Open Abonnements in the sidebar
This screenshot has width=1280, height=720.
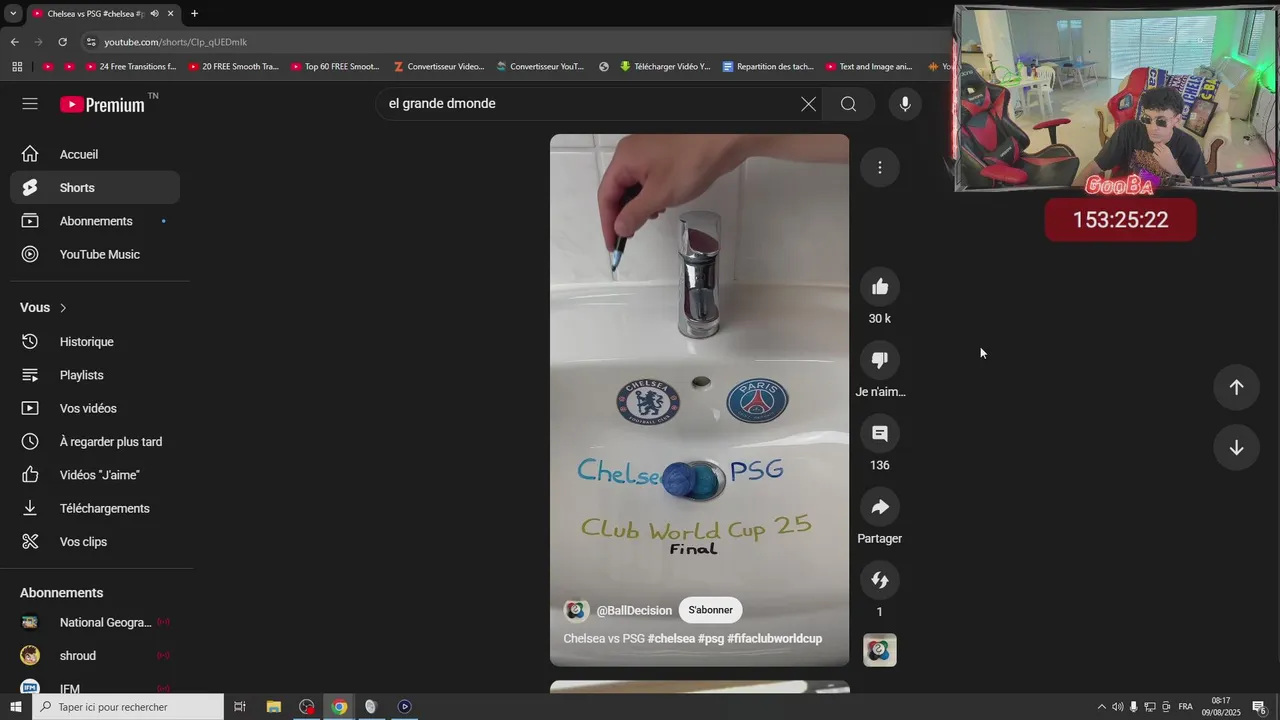point(95,221)
